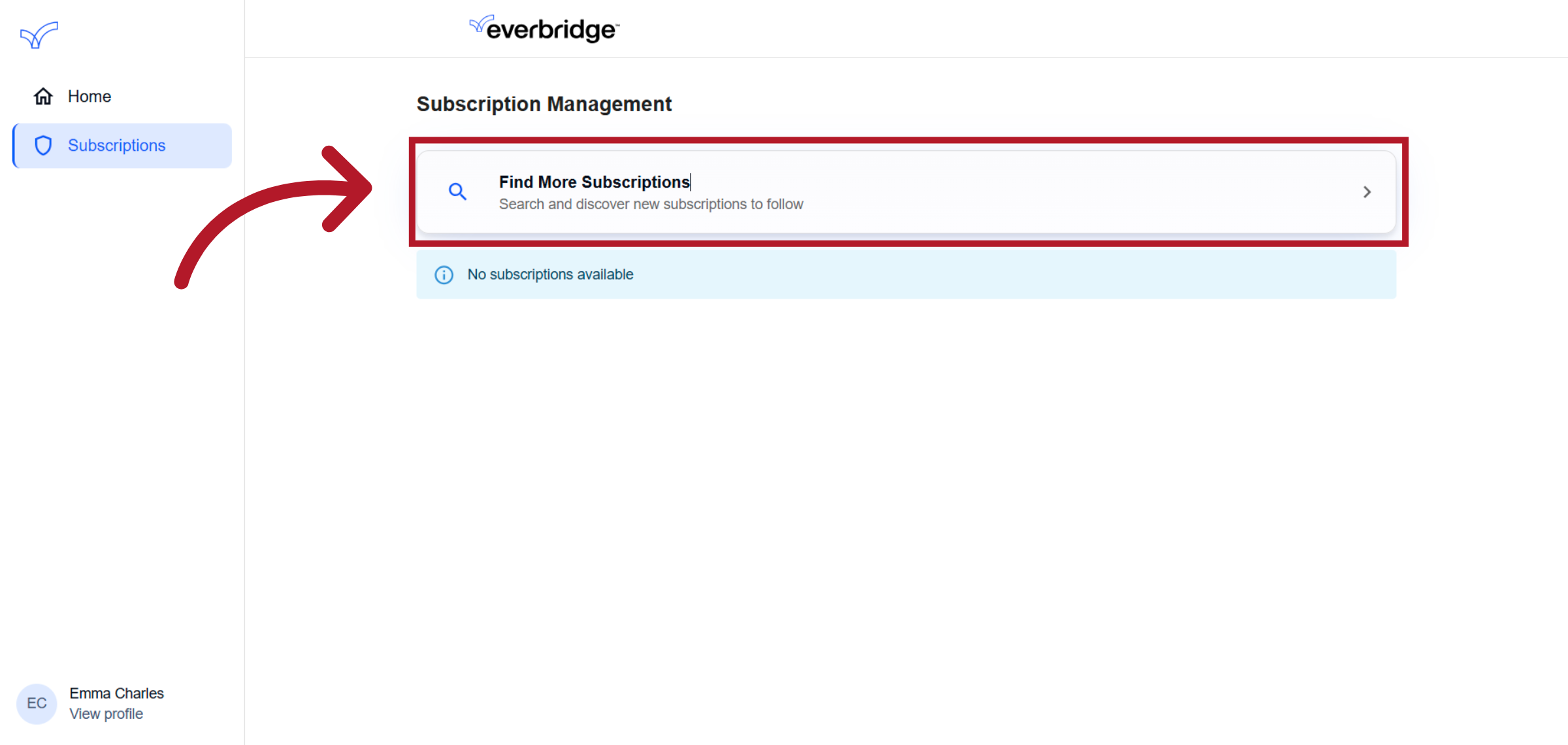1568x745 pixels.
Task: Click the Emma Charles name
Action: click(116, 693)
